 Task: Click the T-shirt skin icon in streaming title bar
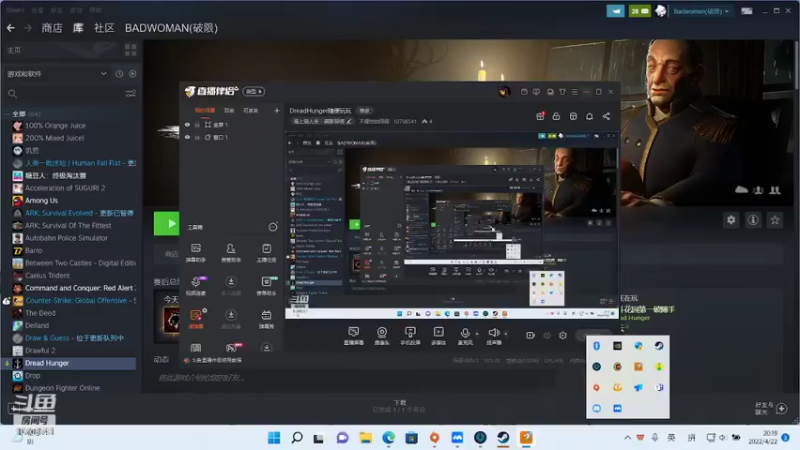(x=562, y=92)
